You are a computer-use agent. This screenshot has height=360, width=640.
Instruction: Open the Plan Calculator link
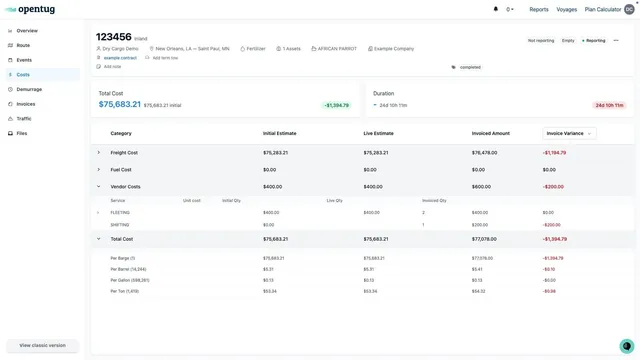click(x=602, y=9)
